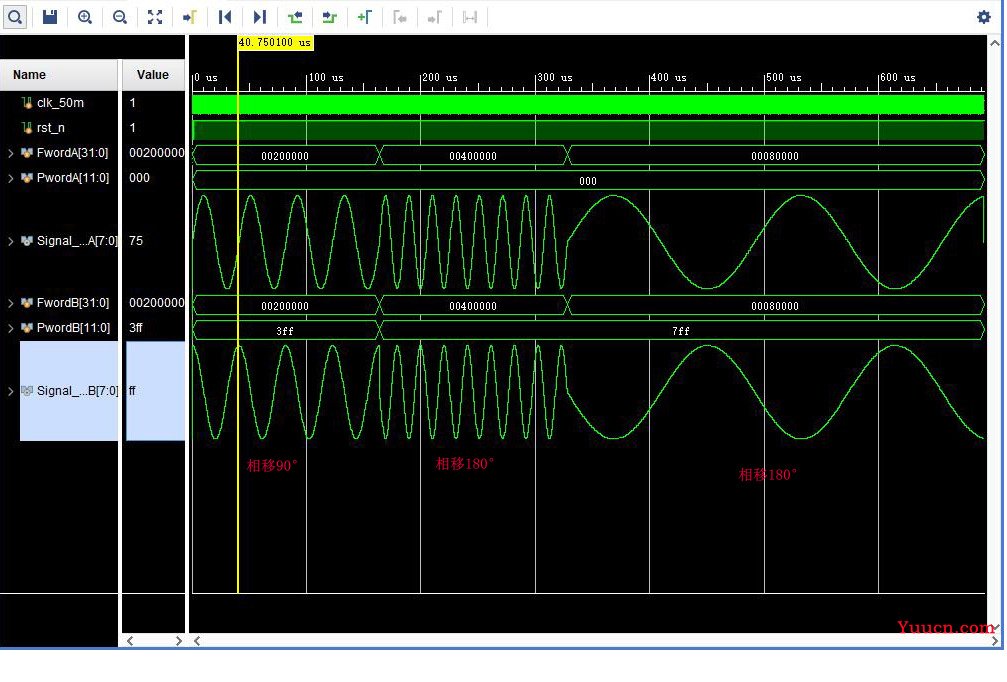
Task: Go to previous transition
Action: pos(295,17)
